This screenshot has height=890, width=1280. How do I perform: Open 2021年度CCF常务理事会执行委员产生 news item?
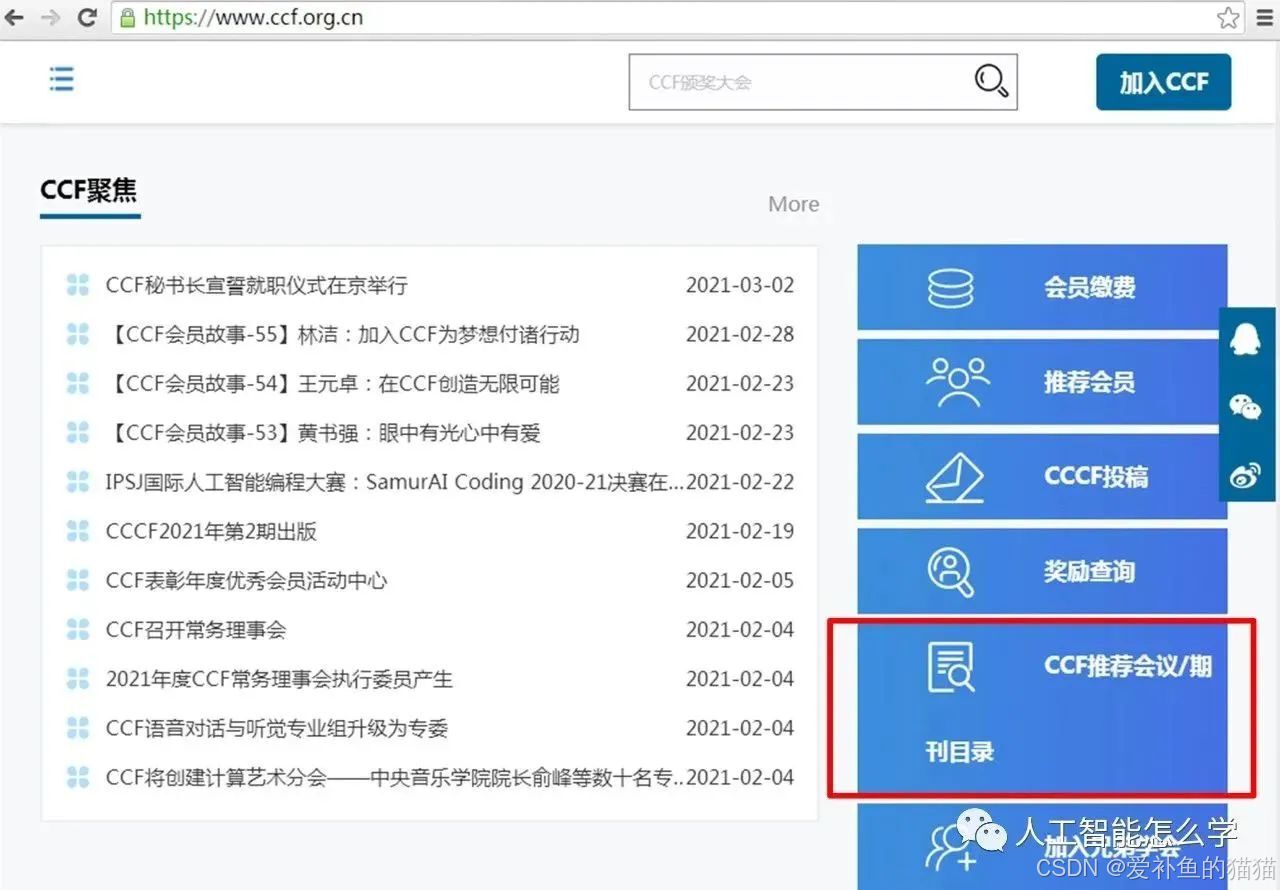pos(279,679)
